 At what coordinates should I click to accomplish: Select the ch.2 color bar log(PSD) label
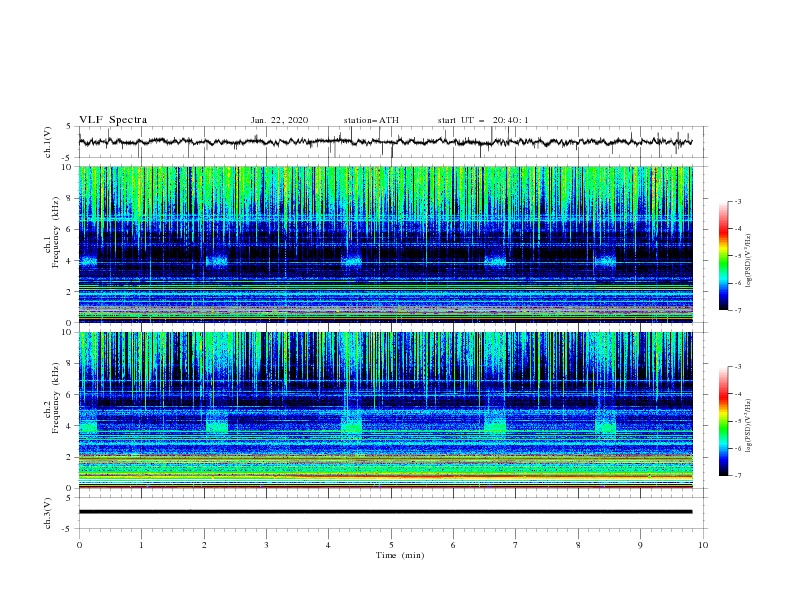point(748,426)
